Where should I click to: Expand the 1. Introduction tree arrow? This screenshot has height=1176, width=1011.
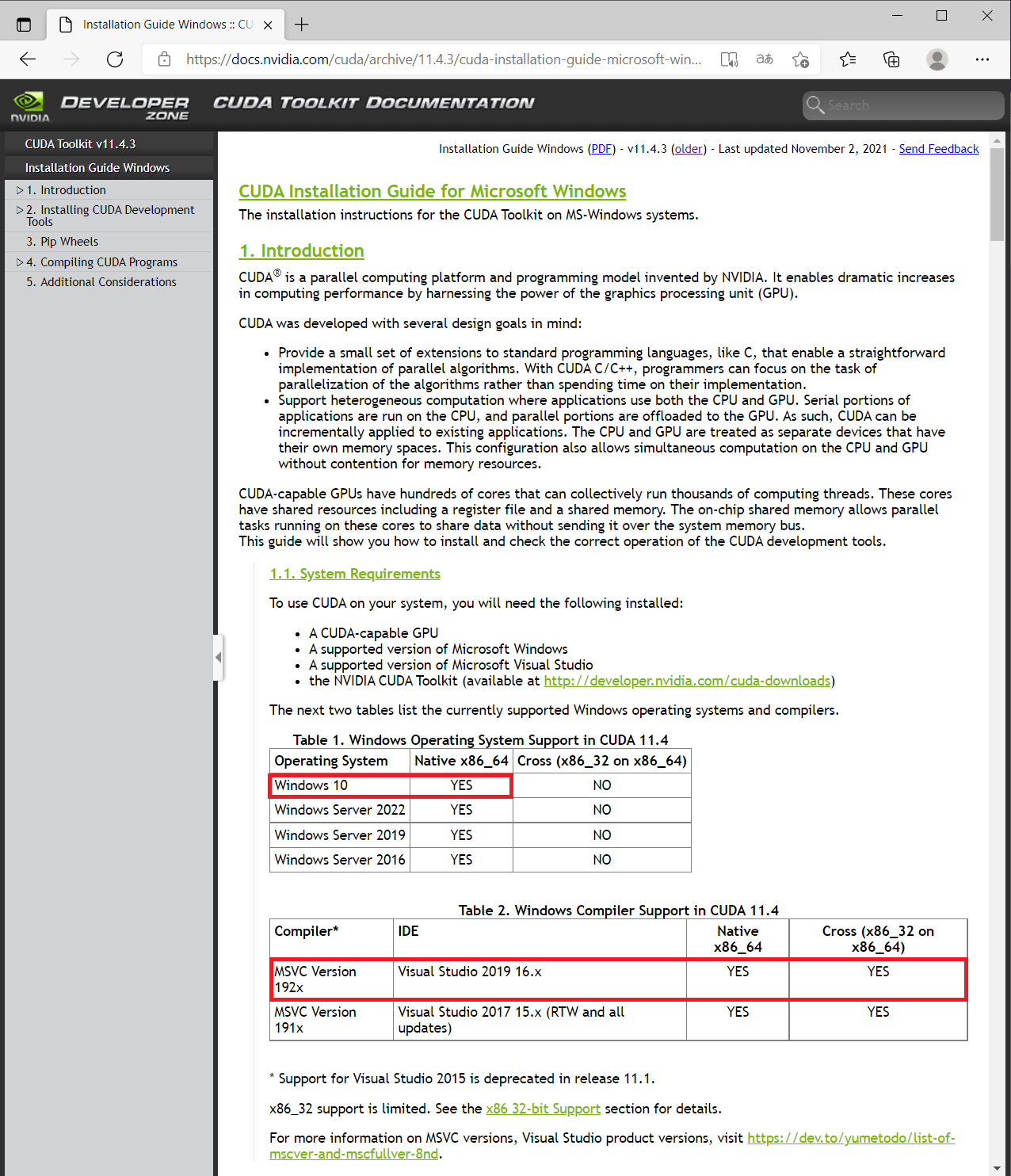20,190
